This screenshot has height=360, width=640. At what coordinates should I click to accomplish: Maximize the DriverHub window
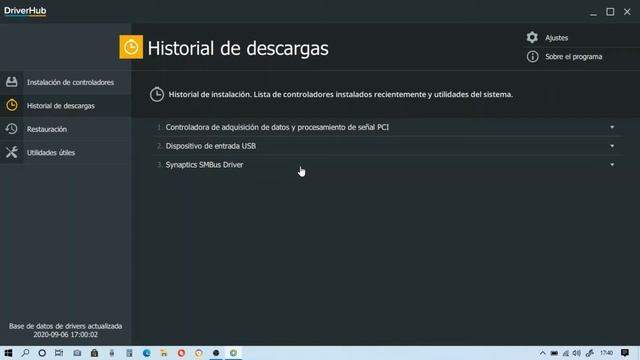pos(610,12)
